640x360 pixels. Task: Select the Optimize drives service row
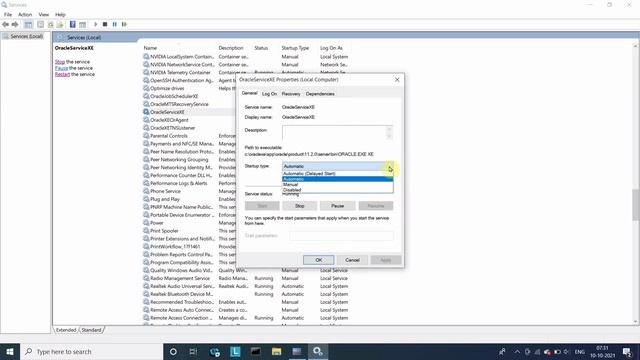[167, 88]
